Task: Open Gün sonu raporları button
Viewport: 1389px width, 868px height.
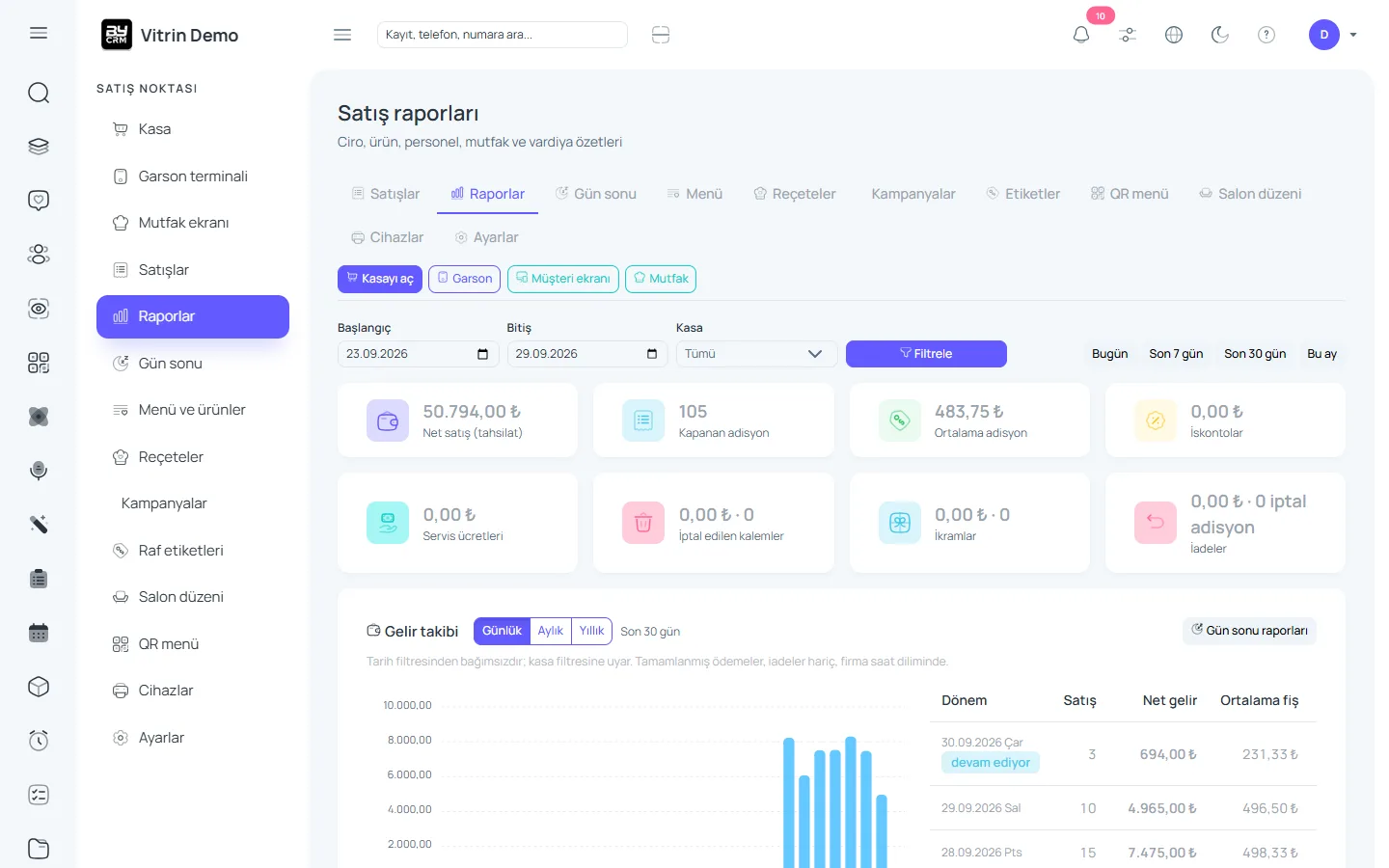Action: click(x=1249, y=631)
